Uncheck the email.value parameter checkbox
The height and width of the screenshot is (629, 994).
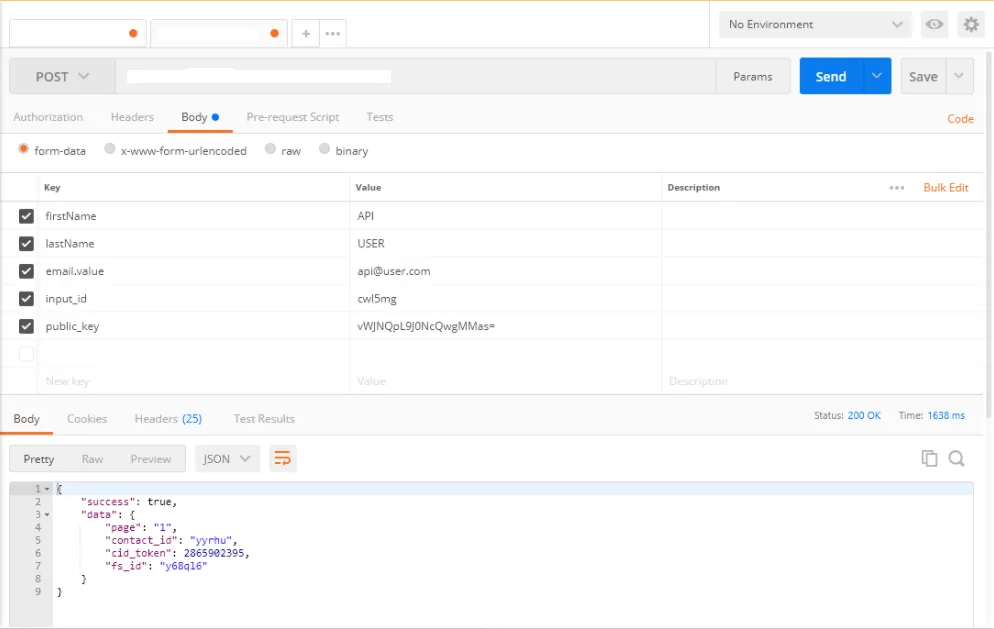tap(26, 271)
